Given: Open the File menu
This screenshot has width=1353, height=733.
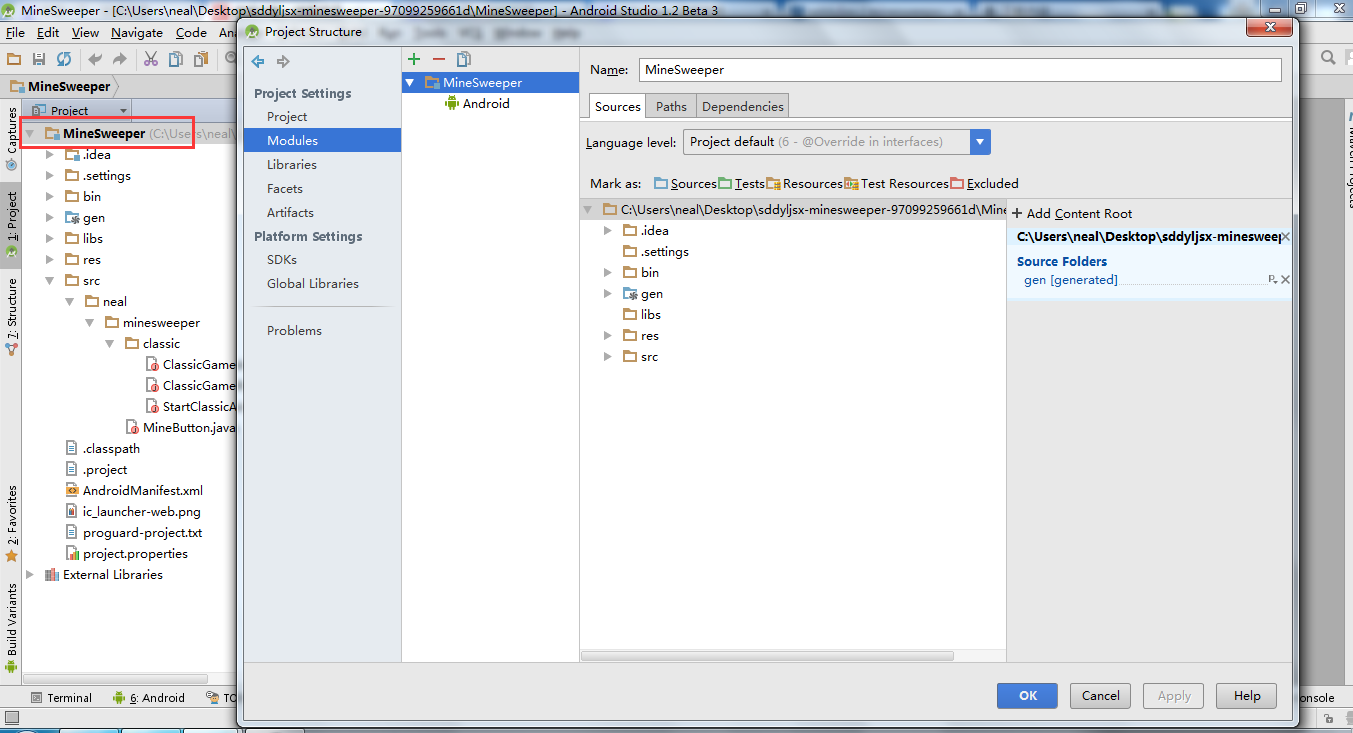Looking at the screenshot, I should [15, 33].
